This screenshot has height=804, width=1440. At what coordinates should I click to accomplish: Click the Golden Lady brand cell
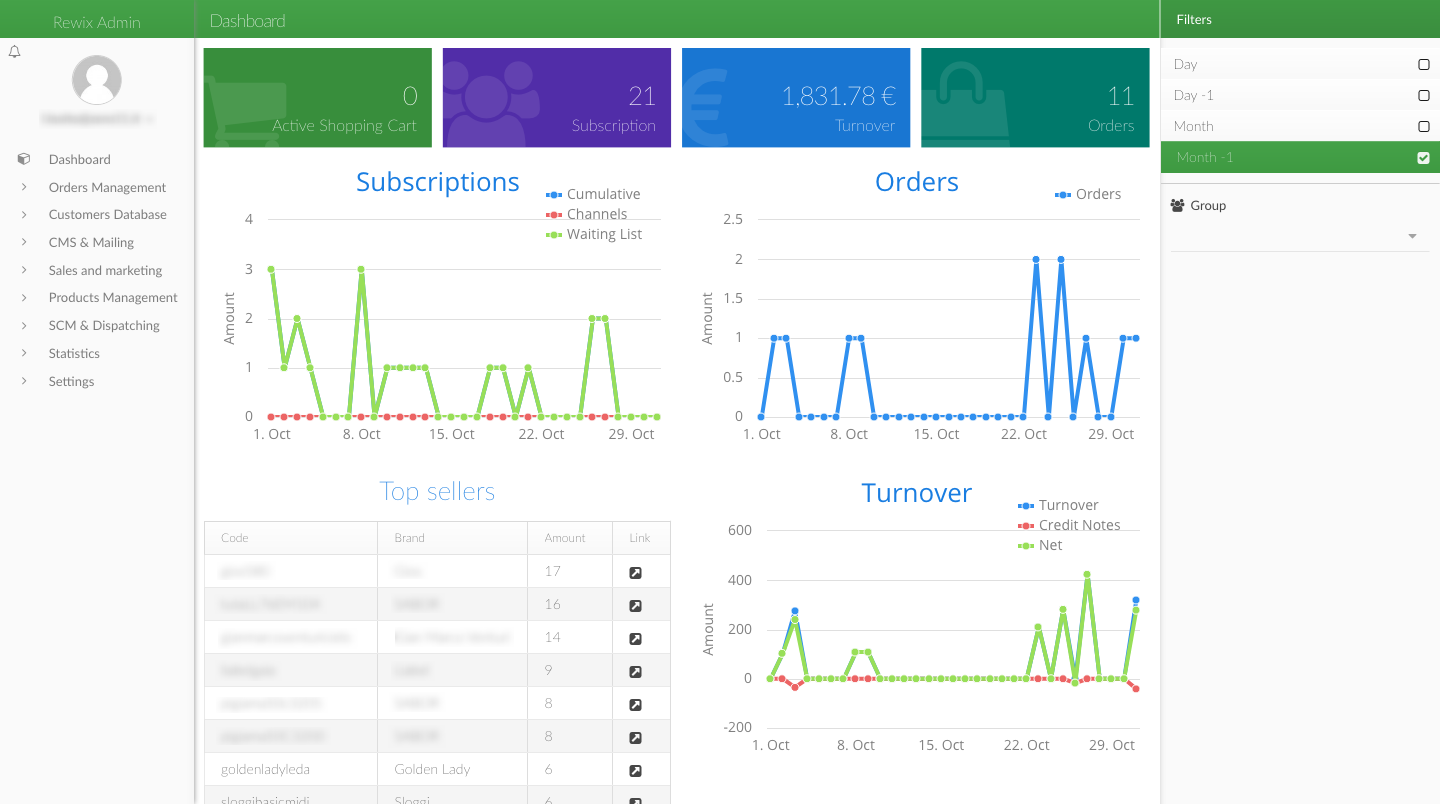pos(453,770)
